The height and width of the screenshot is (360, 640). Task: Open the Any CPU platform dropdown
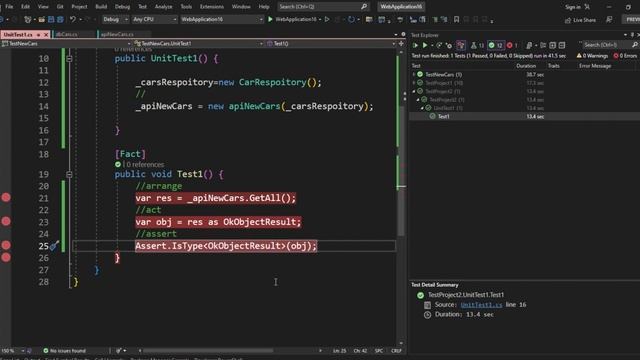click(154, 19)
